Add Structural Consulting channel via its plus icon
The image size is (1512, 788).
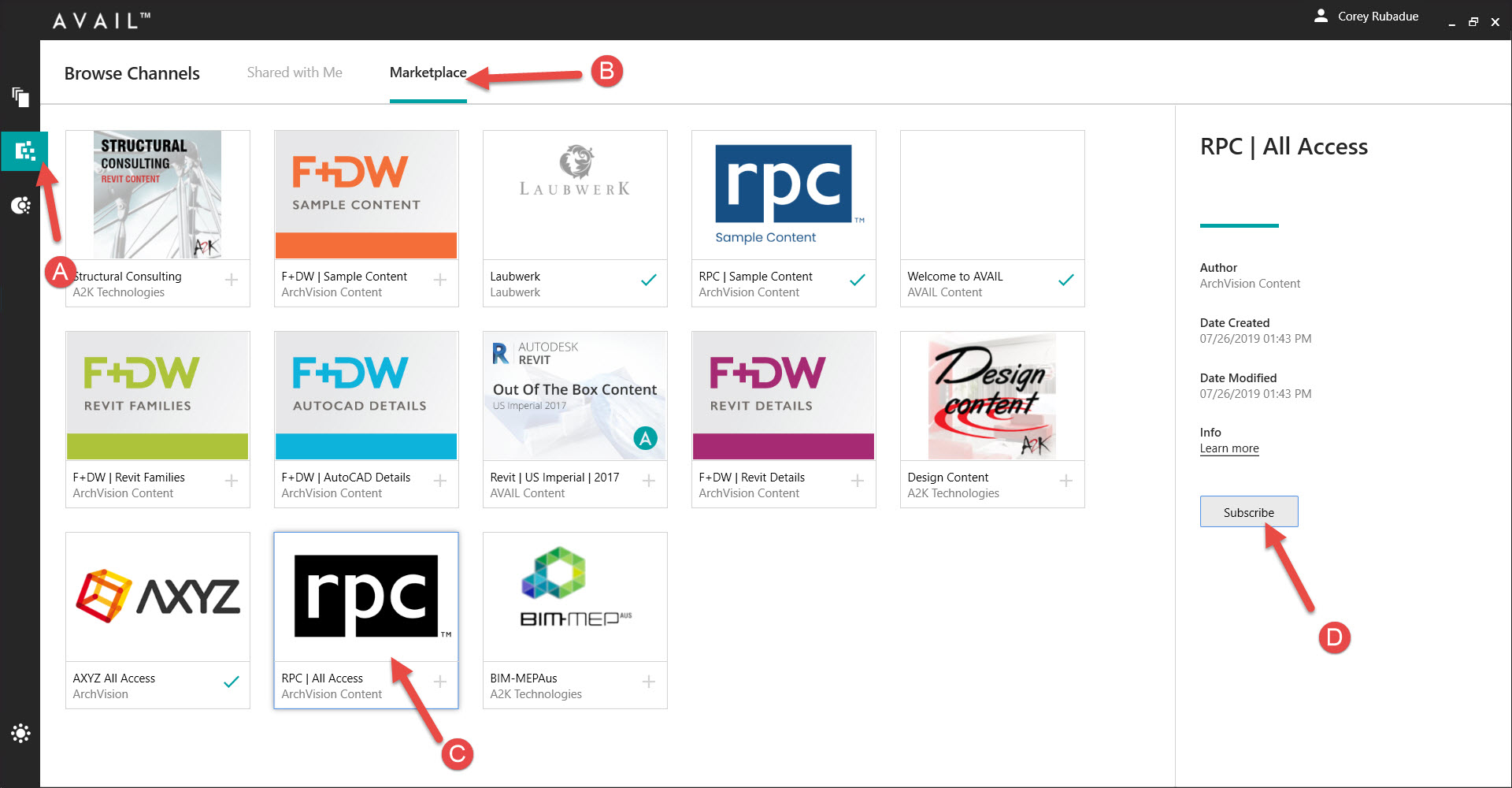click(x=232, y=281)
